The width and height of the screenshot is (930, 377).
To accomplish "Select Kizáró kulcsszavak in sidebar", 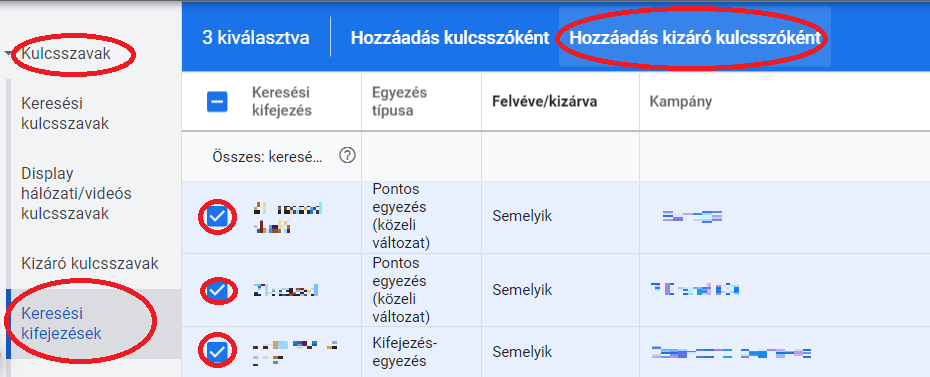I will click(90, 263).
